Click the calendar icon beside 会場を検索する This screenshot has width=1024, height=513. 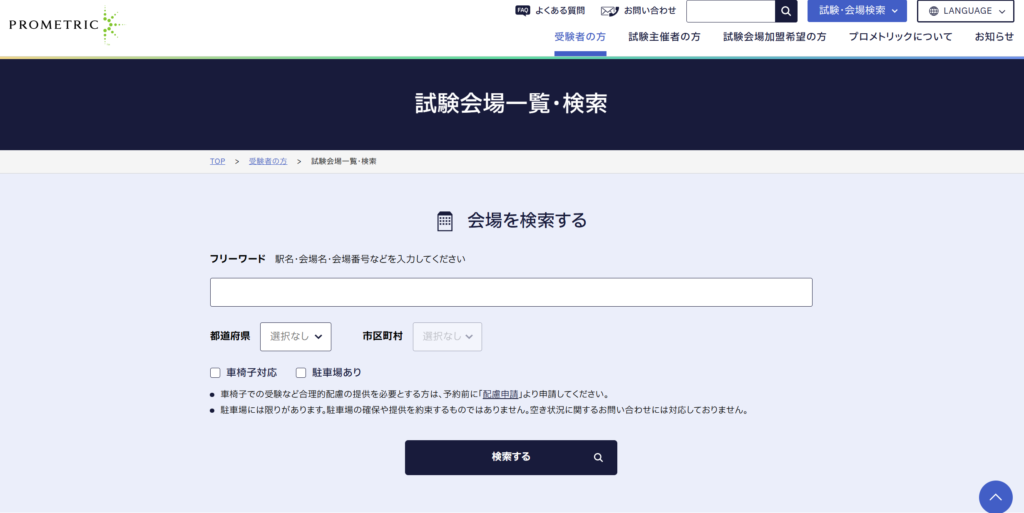[x=445, y=221]
